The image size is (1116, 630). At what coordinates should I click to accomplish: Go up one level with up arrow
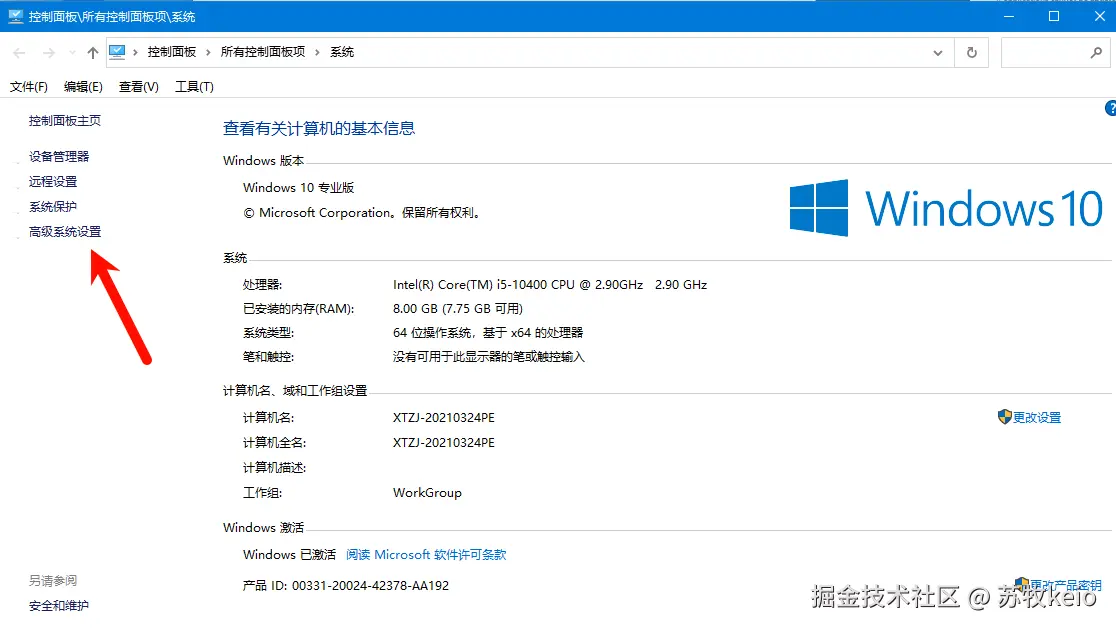(x=93, y=53)
